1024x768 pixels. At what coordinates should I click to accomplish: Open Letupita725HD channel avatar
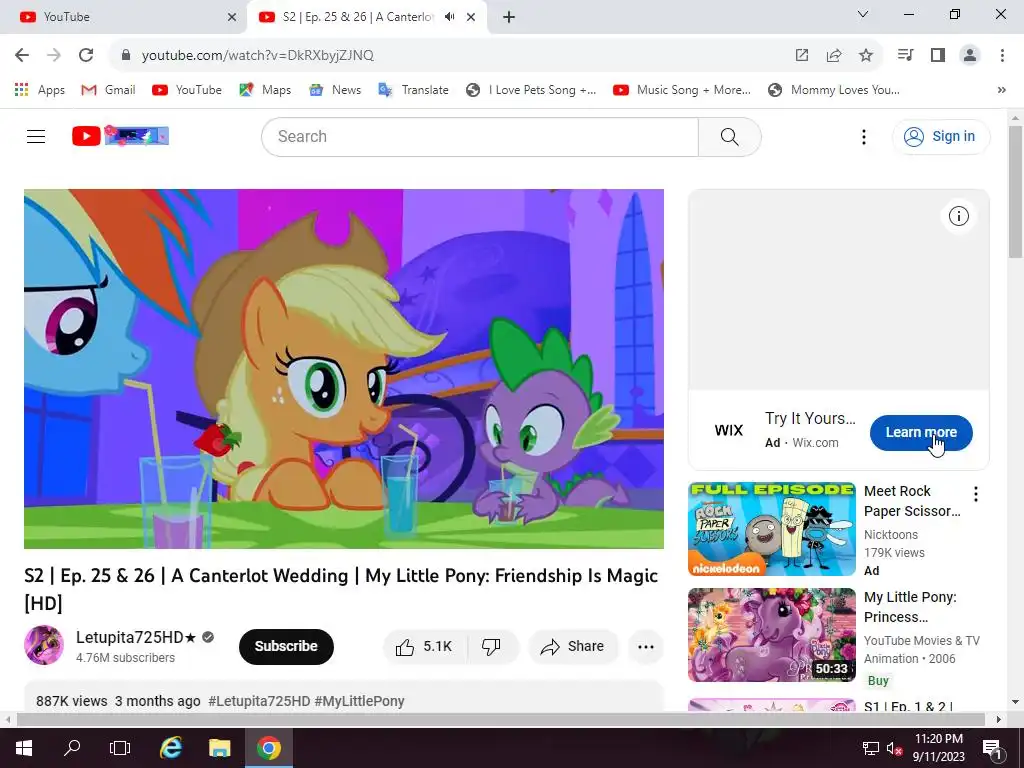pyautogui.click(x=44, y=645)
